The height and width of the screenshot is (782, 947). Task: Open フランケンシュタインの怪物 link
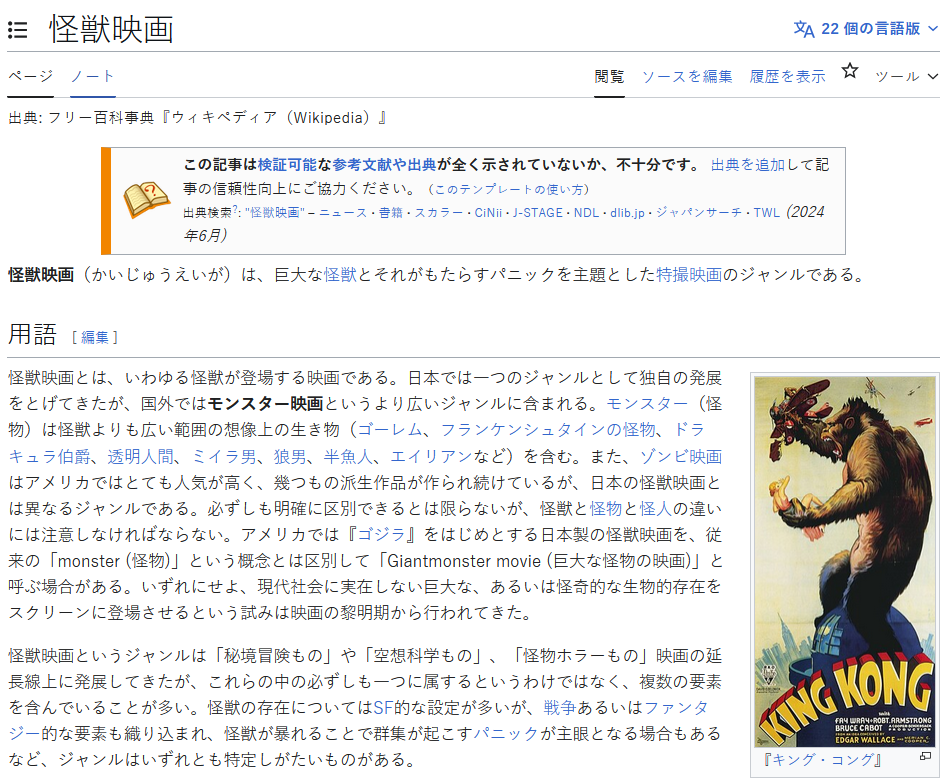coord(548,429)
